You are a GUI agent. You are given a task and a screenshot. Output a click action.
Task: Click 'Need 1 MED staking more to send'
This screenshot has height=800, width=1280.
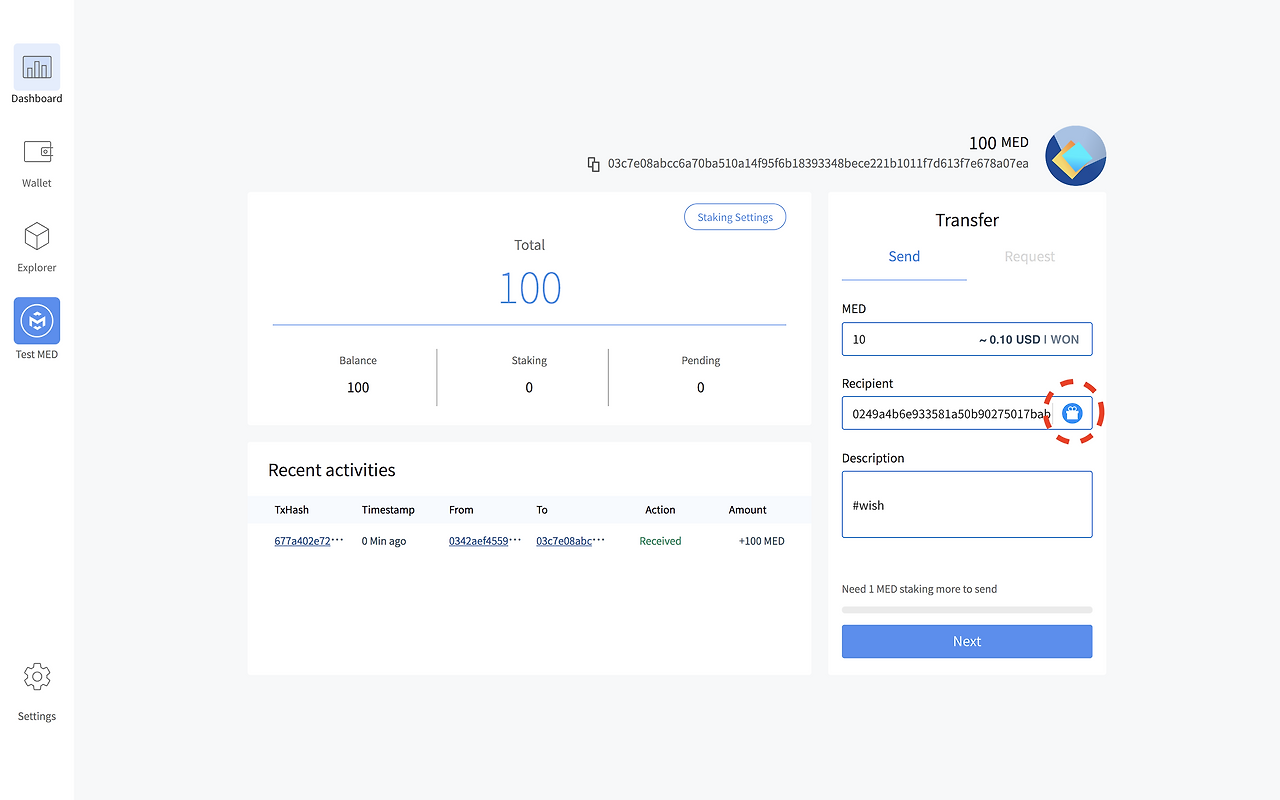pyautogui.click(x=920, y=589)
